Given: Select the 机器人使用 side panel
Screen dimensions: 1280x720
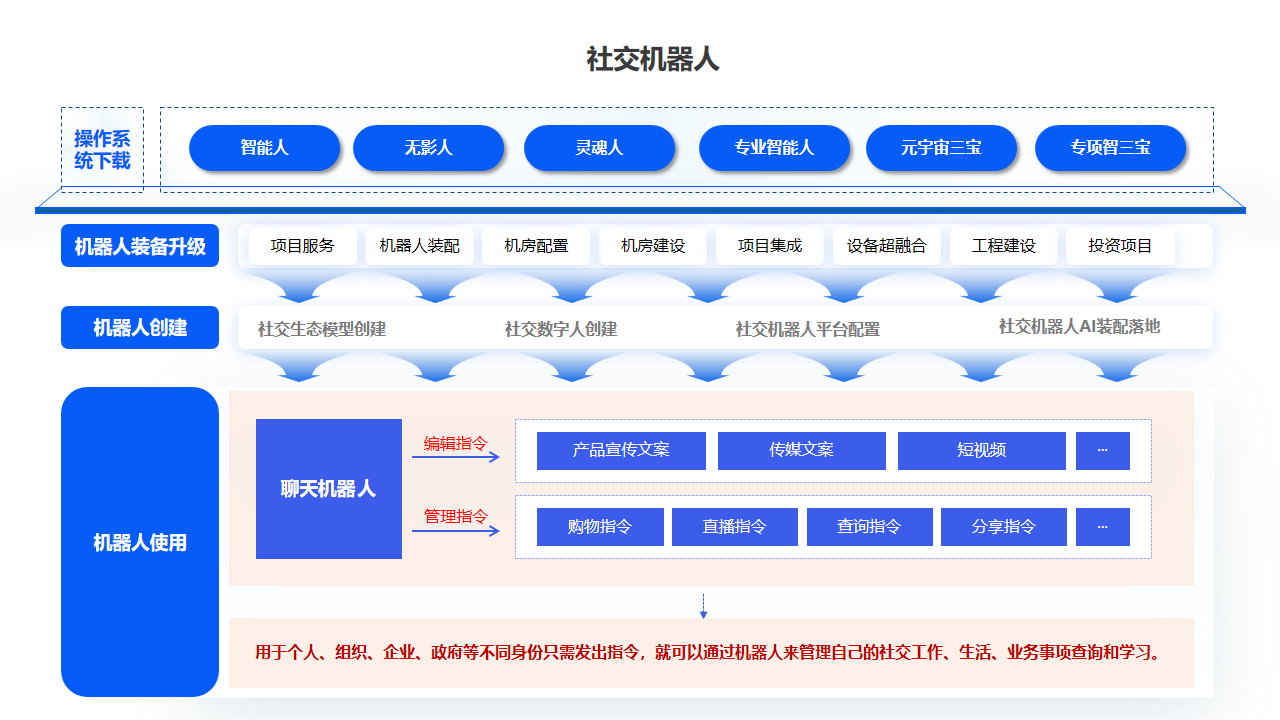Looking at the screenshot, I should click(140, 542).
